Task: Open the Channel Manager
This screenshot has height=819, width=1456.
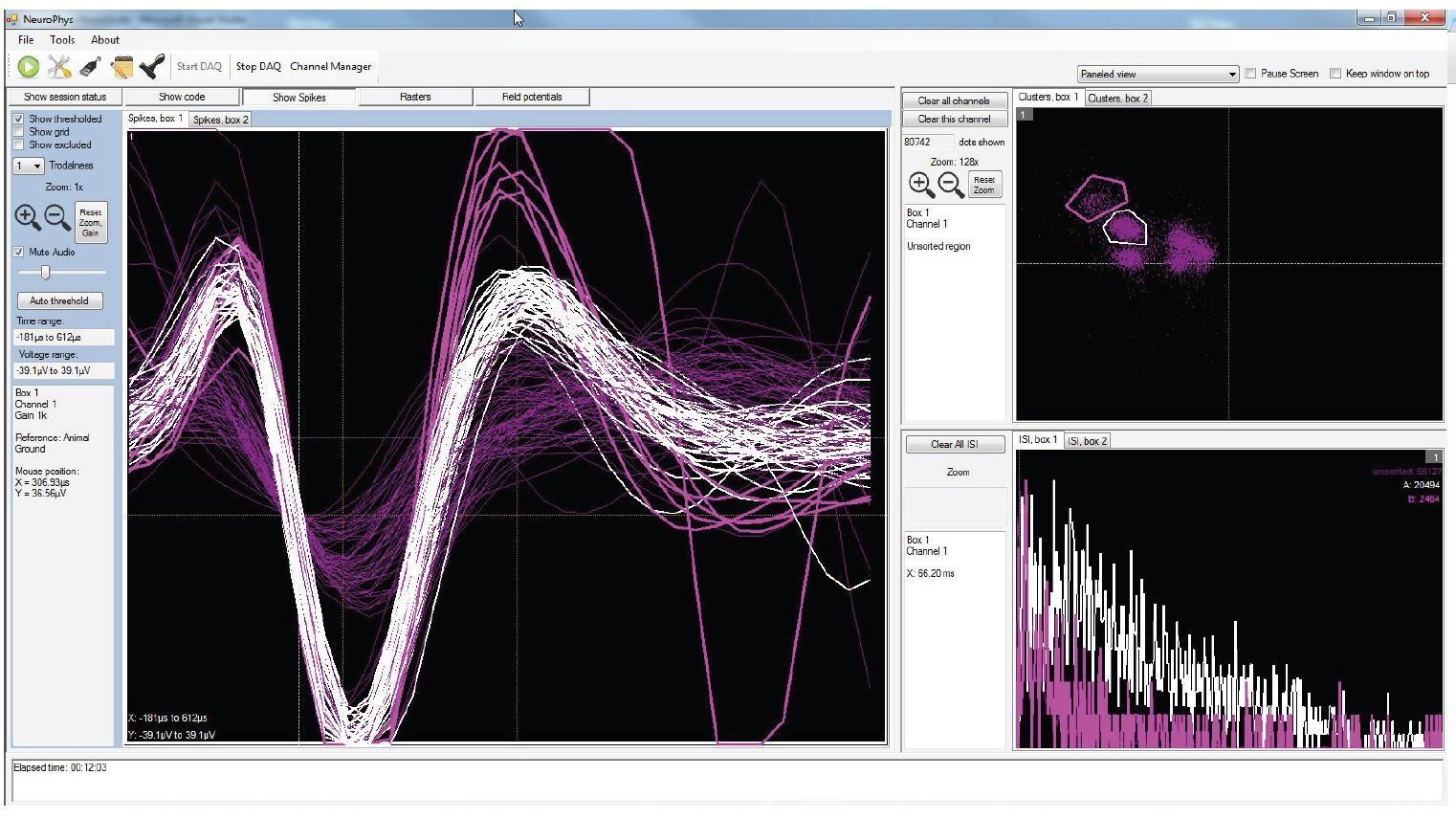Action: (330, 66)
